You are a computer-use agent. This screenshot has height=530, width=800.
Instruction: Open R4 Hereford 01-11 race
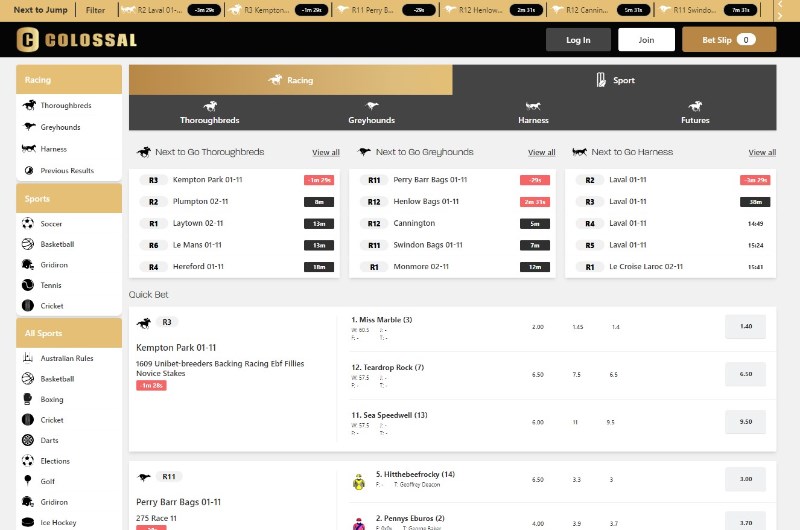point(235,267)
